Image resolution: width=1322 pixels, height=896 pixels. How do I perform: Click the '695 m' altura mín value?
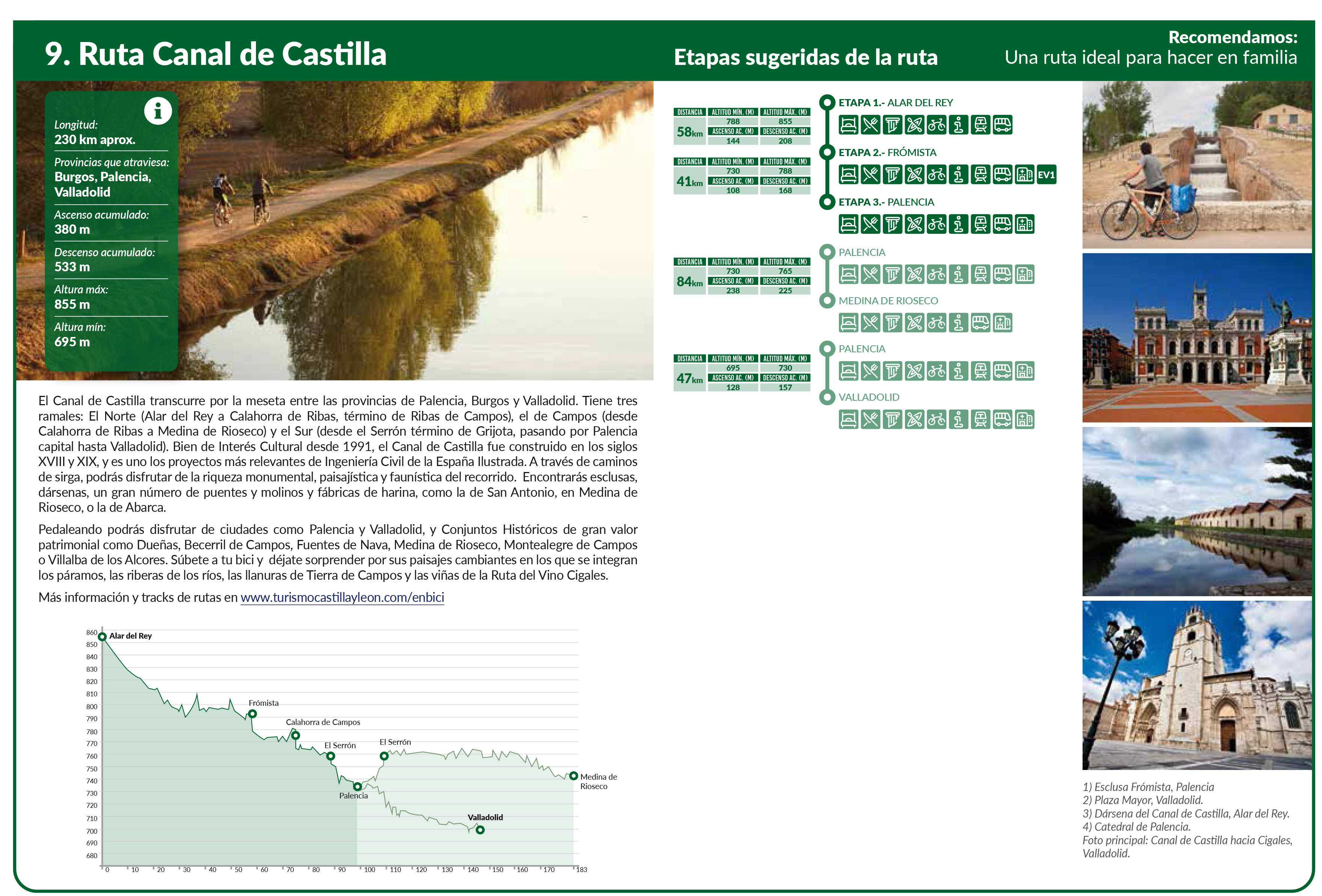click(x=72, y=342)
